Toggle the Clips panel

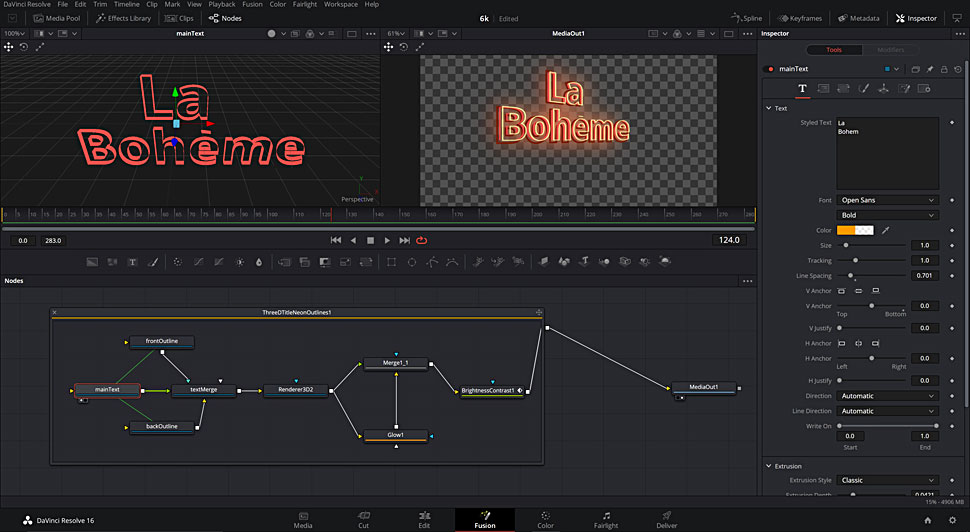[x=179, y=18]
